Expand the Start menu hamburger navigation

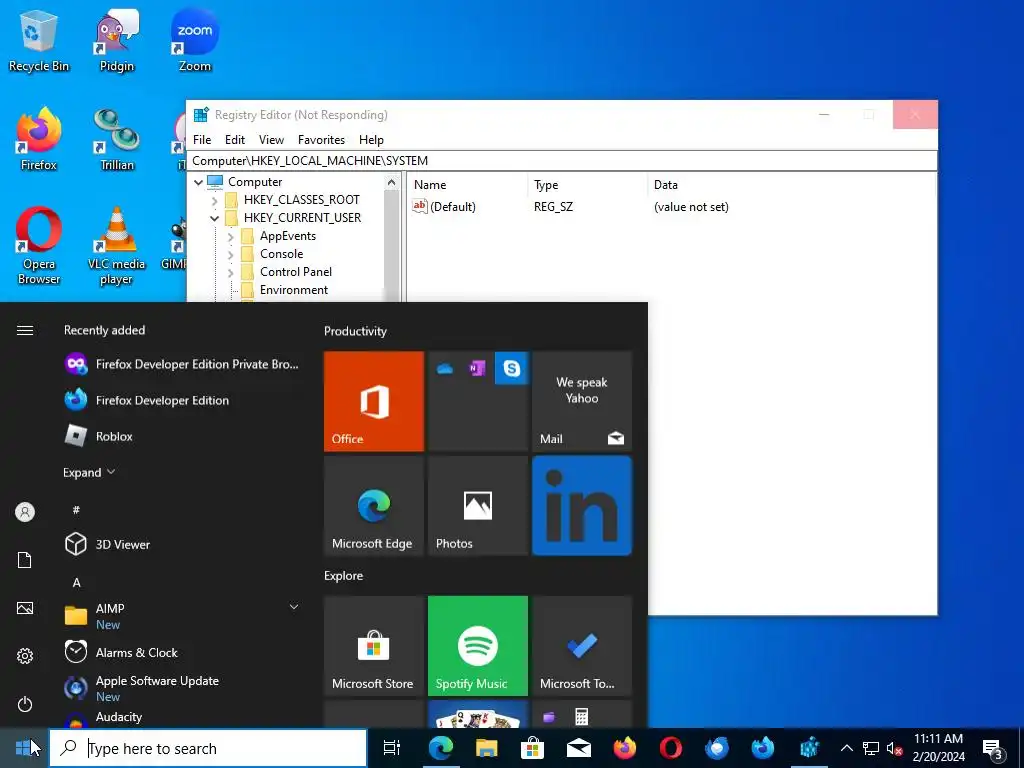[x=25, y=330]
